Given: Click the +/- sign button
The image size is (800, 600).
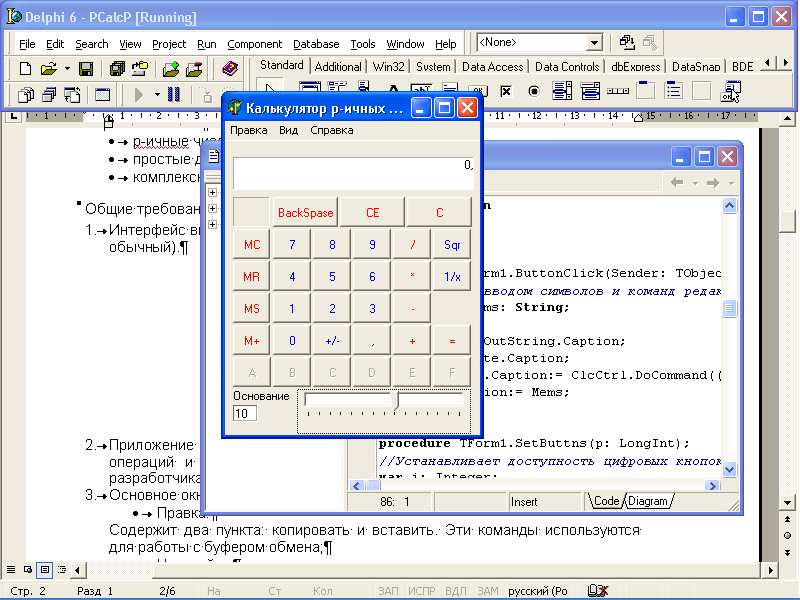Looking at the screenshot, I should 332,341.
